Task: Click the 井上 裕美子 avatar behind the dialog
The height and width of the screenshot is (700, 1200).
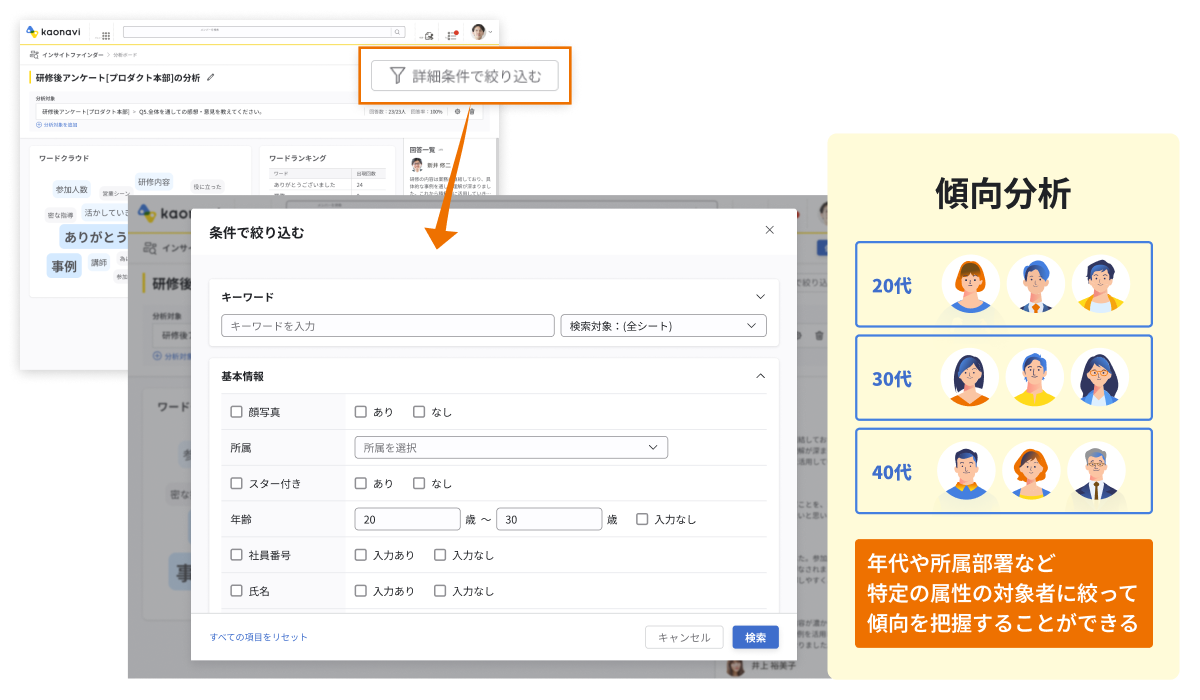Action: [x=735, y=668]
